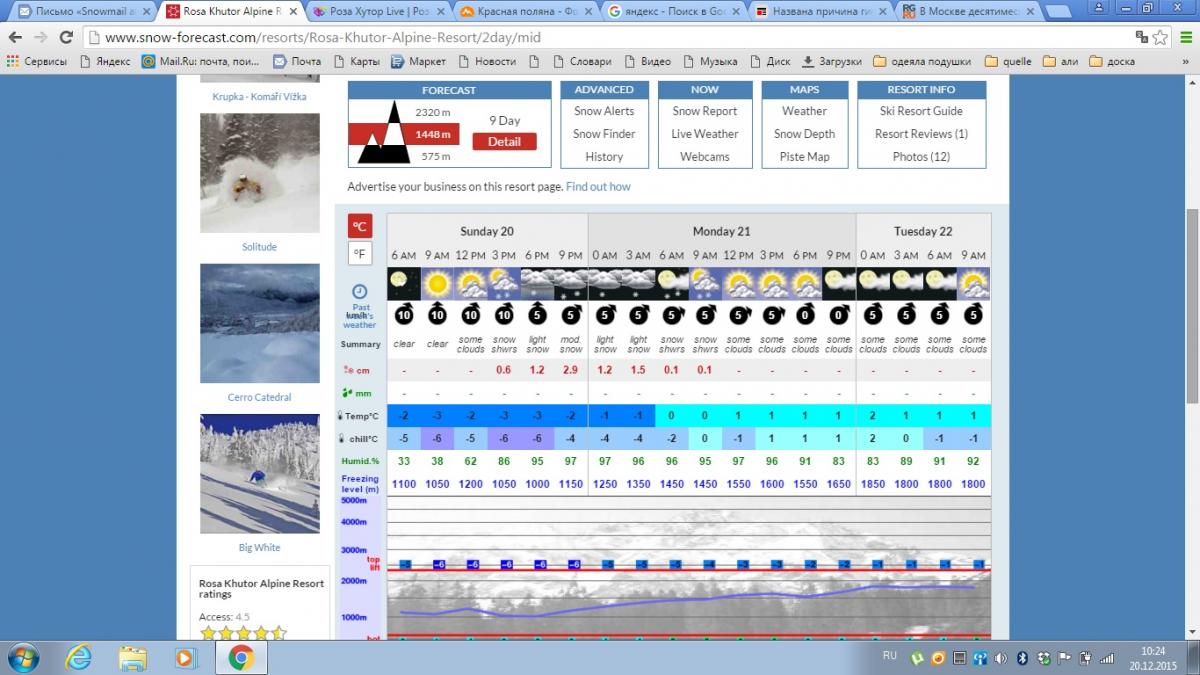
Task: Click the Big White name link
Action: pos(260,548)
